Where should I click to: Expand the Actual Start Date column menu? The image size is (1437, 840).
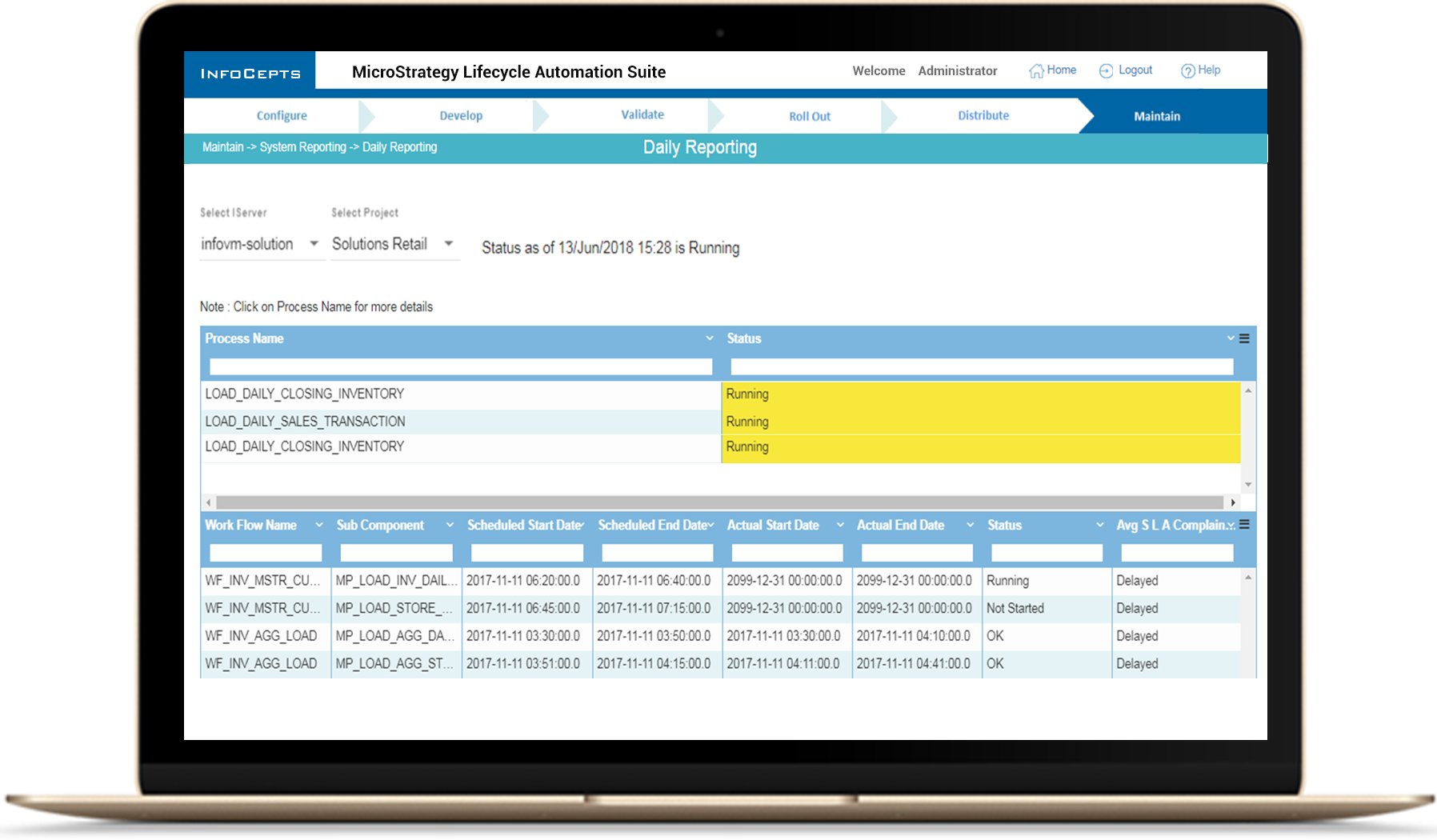point(840,525)
